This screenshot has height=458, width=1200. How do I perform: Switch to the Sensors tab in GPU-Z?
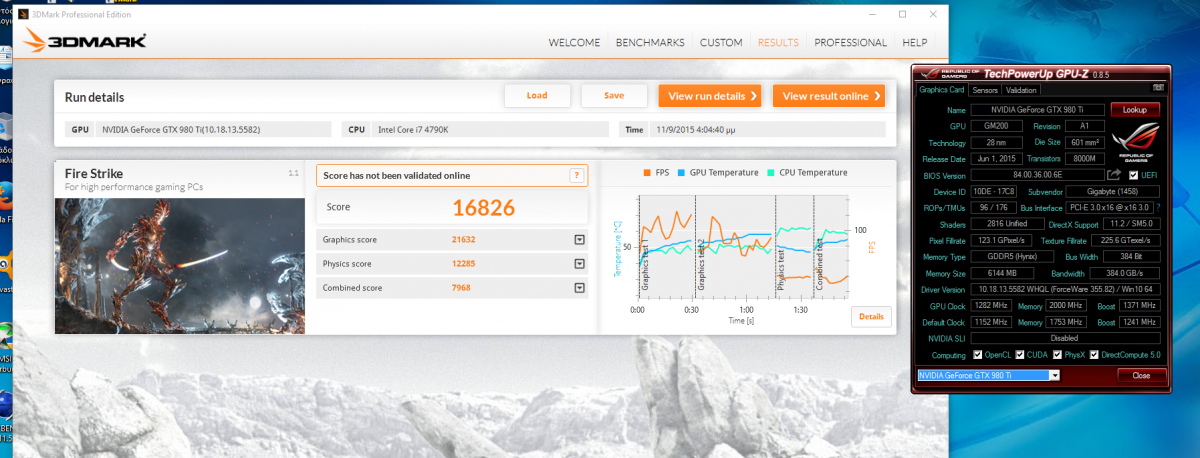pos(985,90)
